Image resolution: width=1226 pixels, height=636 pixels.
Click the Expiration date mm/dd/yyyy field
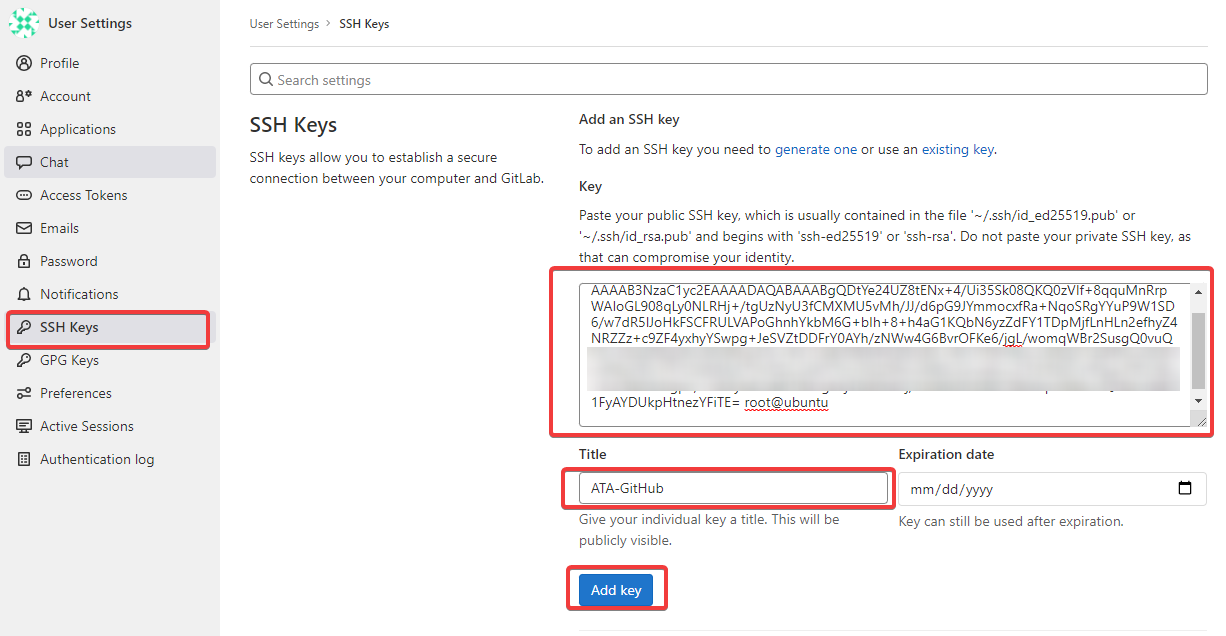point(1052,489)
